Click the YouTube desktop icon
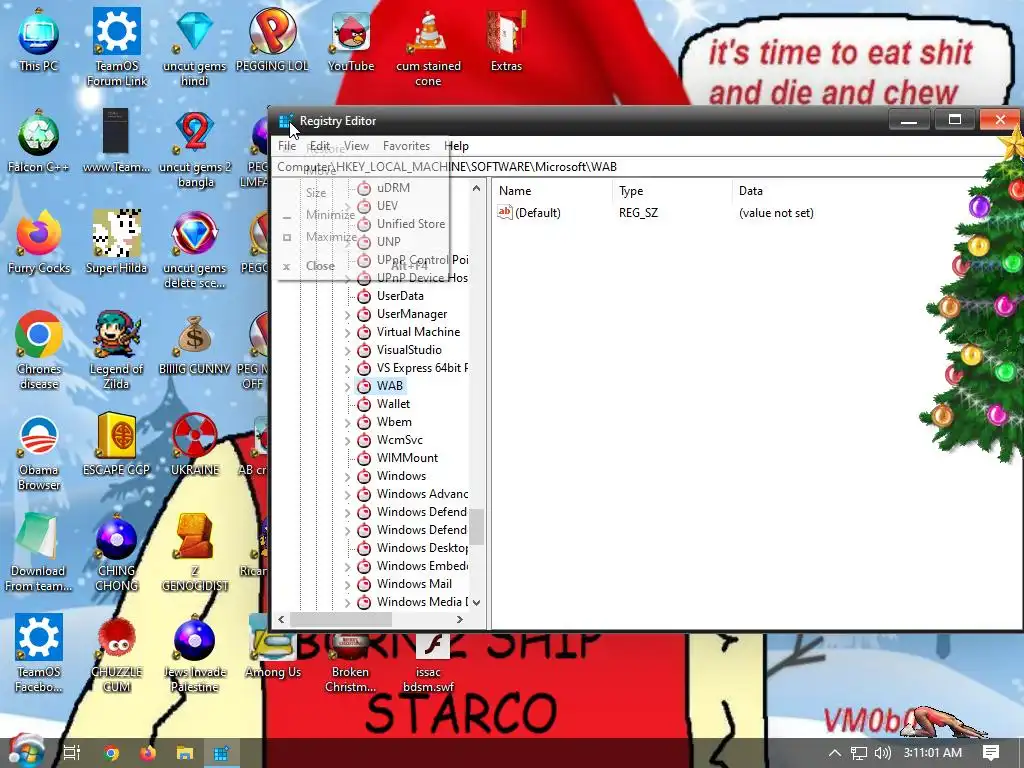1024x768 pixels. (x=351, y=40)
